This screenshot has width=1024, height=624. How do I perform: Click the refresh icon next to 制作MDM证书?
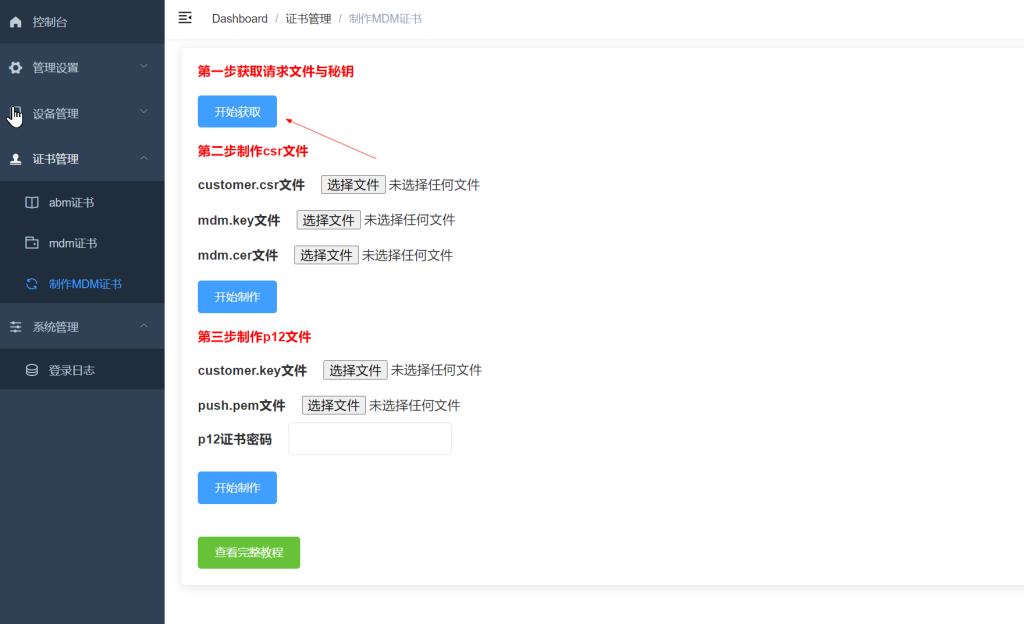pyautogui.click(x=31, y=284)
